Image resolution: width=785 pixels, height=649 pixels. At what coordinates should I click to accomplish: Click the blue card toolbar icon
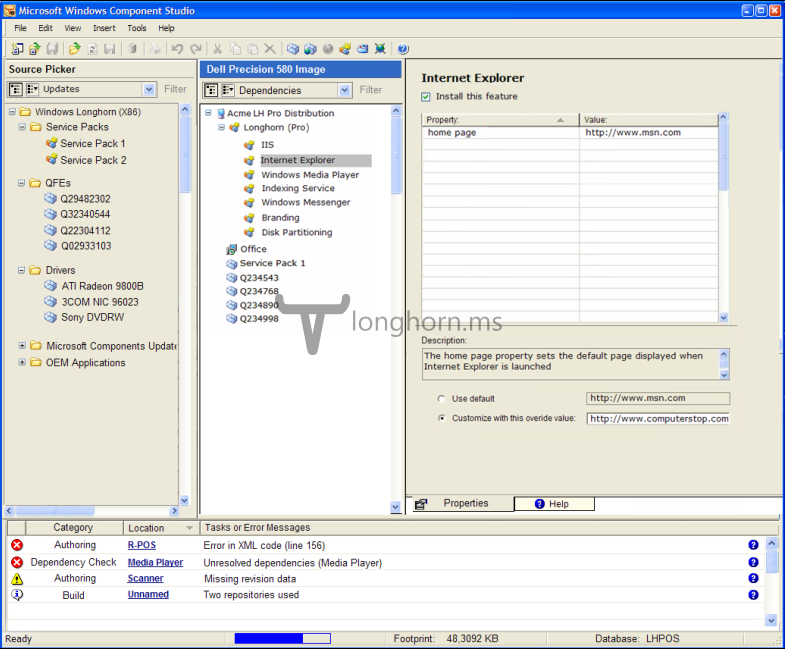pos(362,49)
